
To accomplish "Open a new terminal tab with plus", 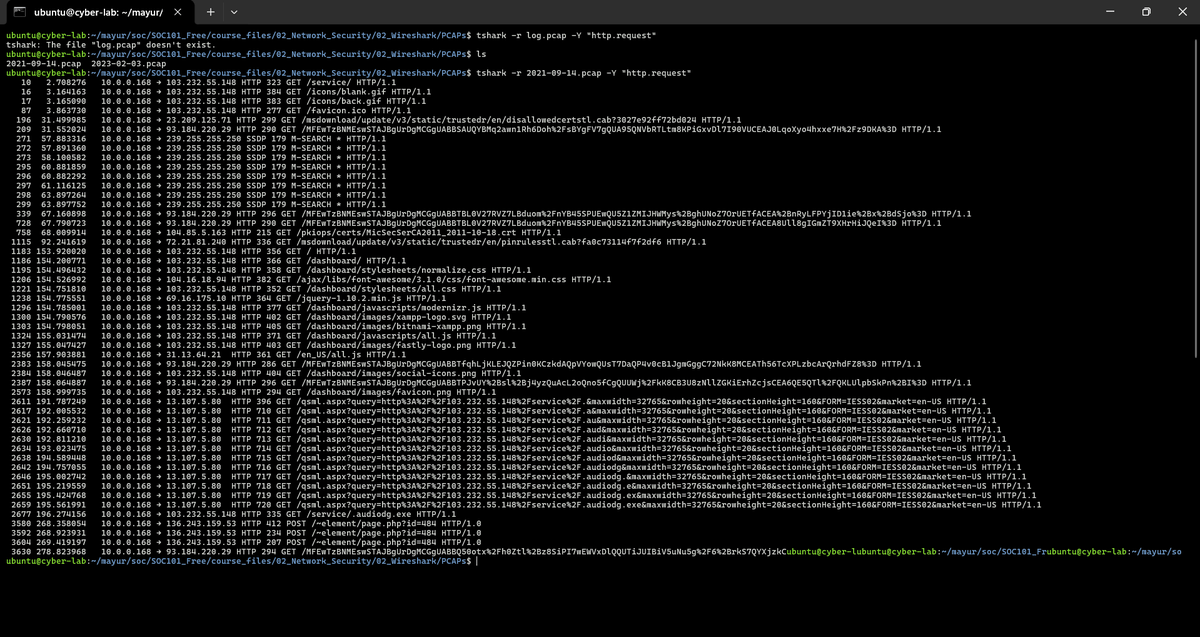I will pos(212,13).
